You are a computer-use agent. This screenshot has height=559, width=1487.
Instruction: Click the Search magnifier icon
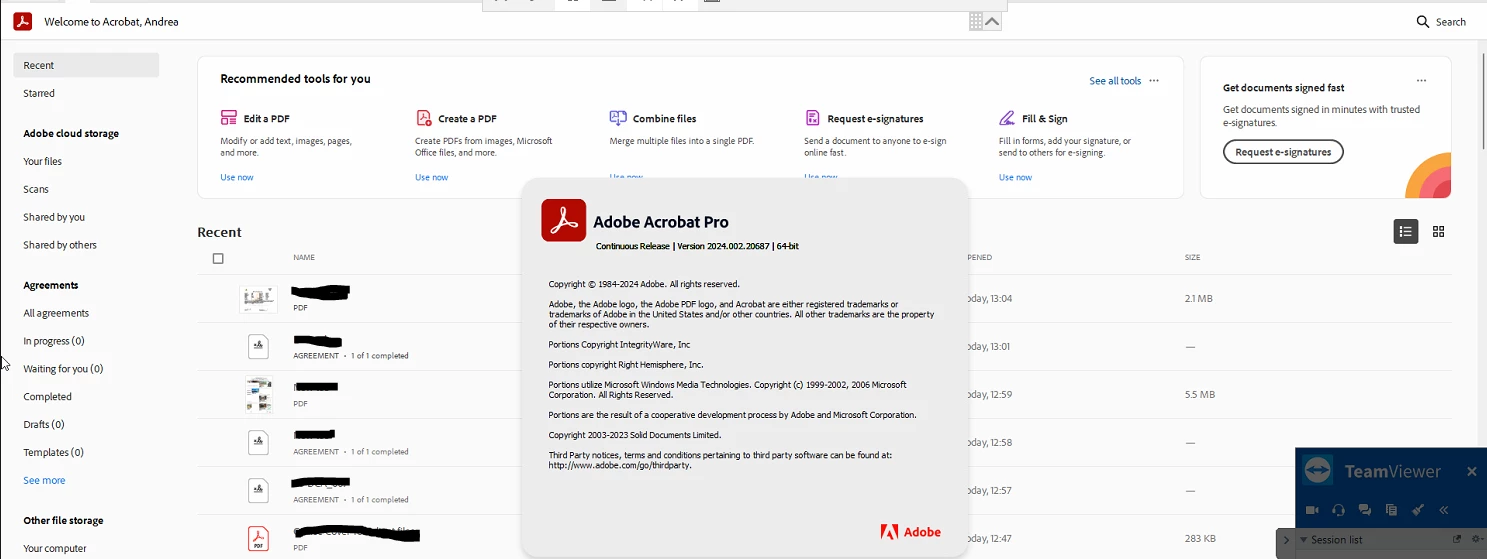coord(1423,22)
